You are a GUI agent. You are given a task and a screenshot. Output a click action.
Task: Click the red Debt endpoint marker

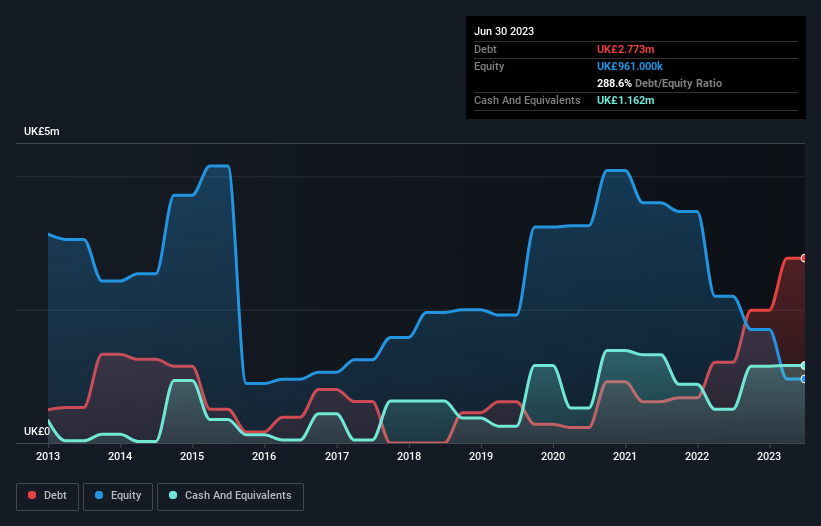(x=804, y=259)
